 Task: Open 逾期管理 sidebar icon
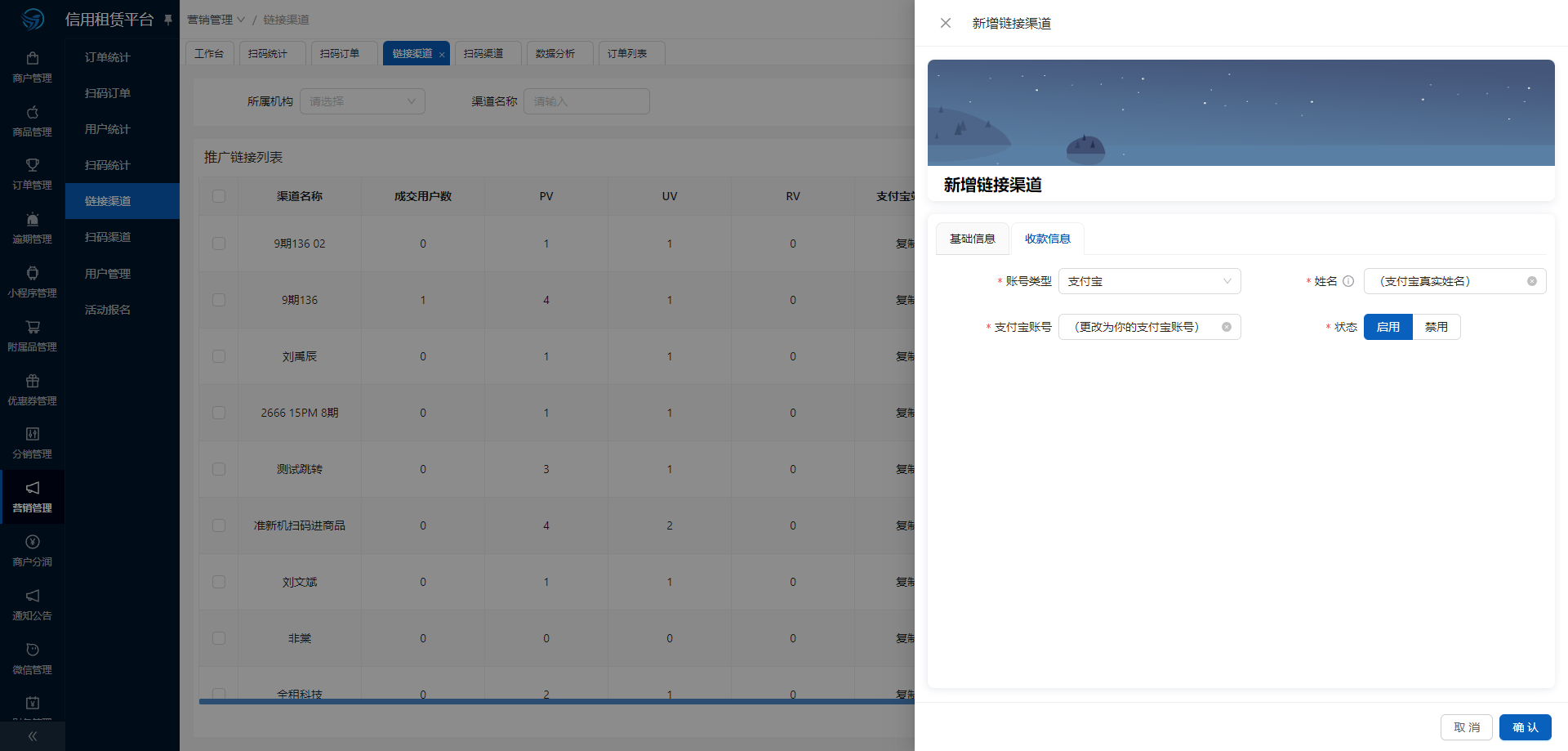point(33,219)
